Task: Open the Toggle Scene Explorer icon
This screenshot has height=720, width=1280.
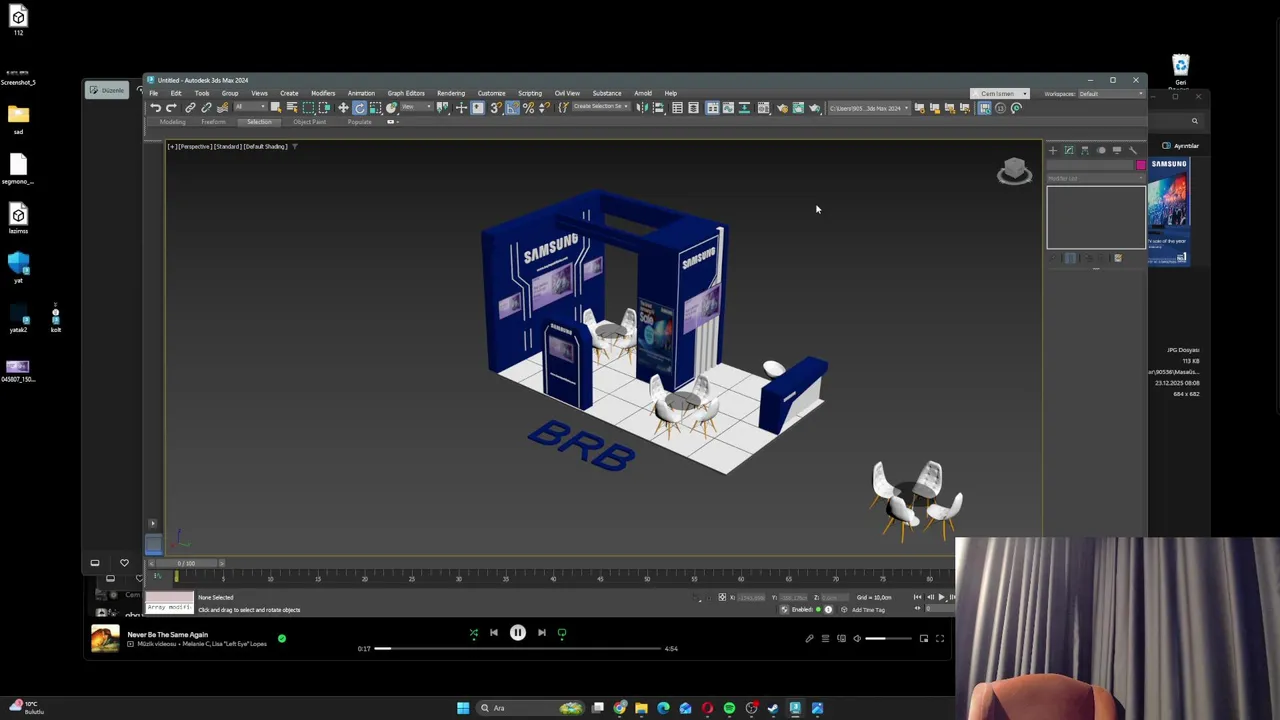Action: 677,108
